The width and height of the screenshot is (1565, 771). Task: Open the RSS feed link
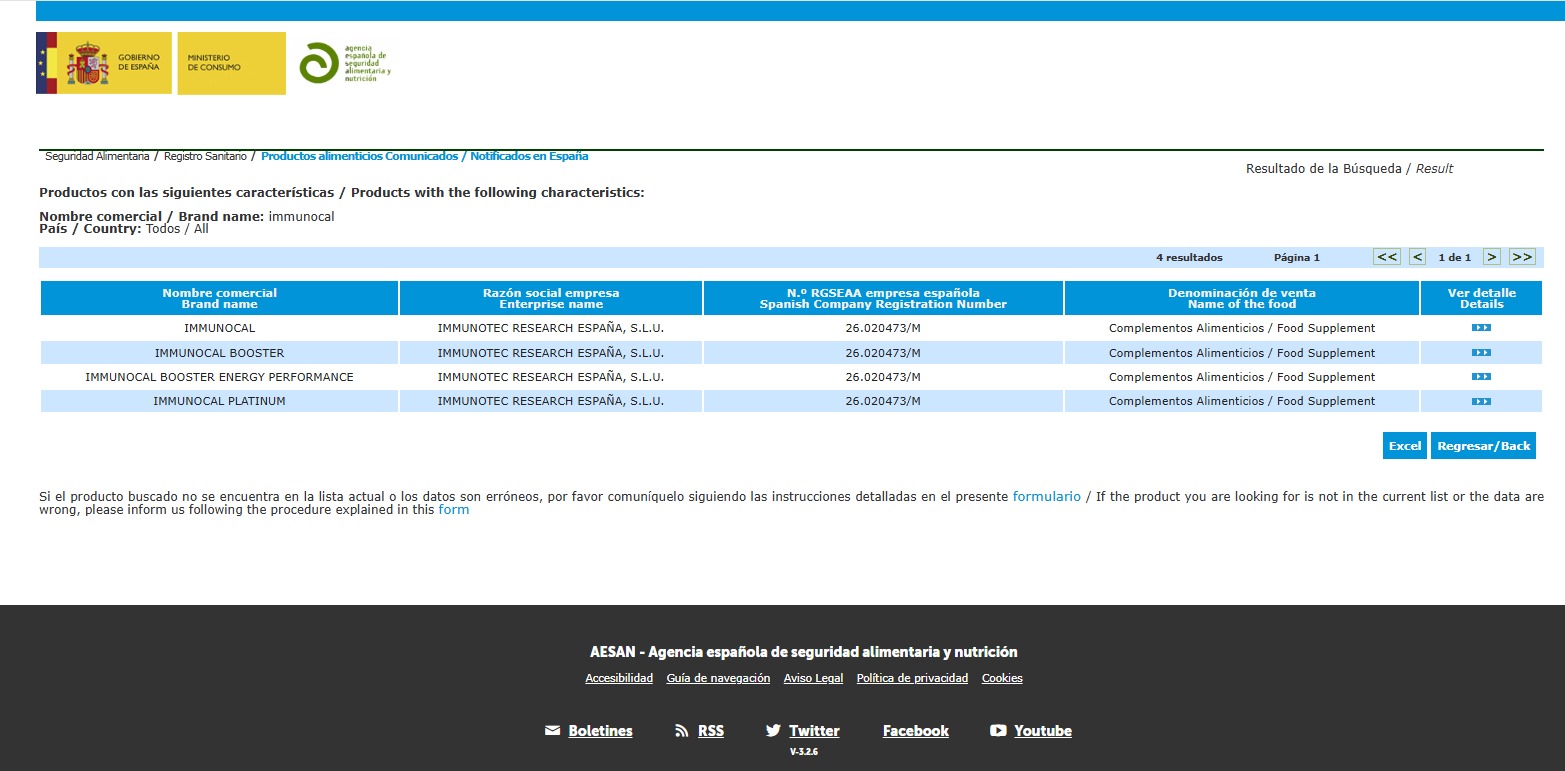[710, 731]
